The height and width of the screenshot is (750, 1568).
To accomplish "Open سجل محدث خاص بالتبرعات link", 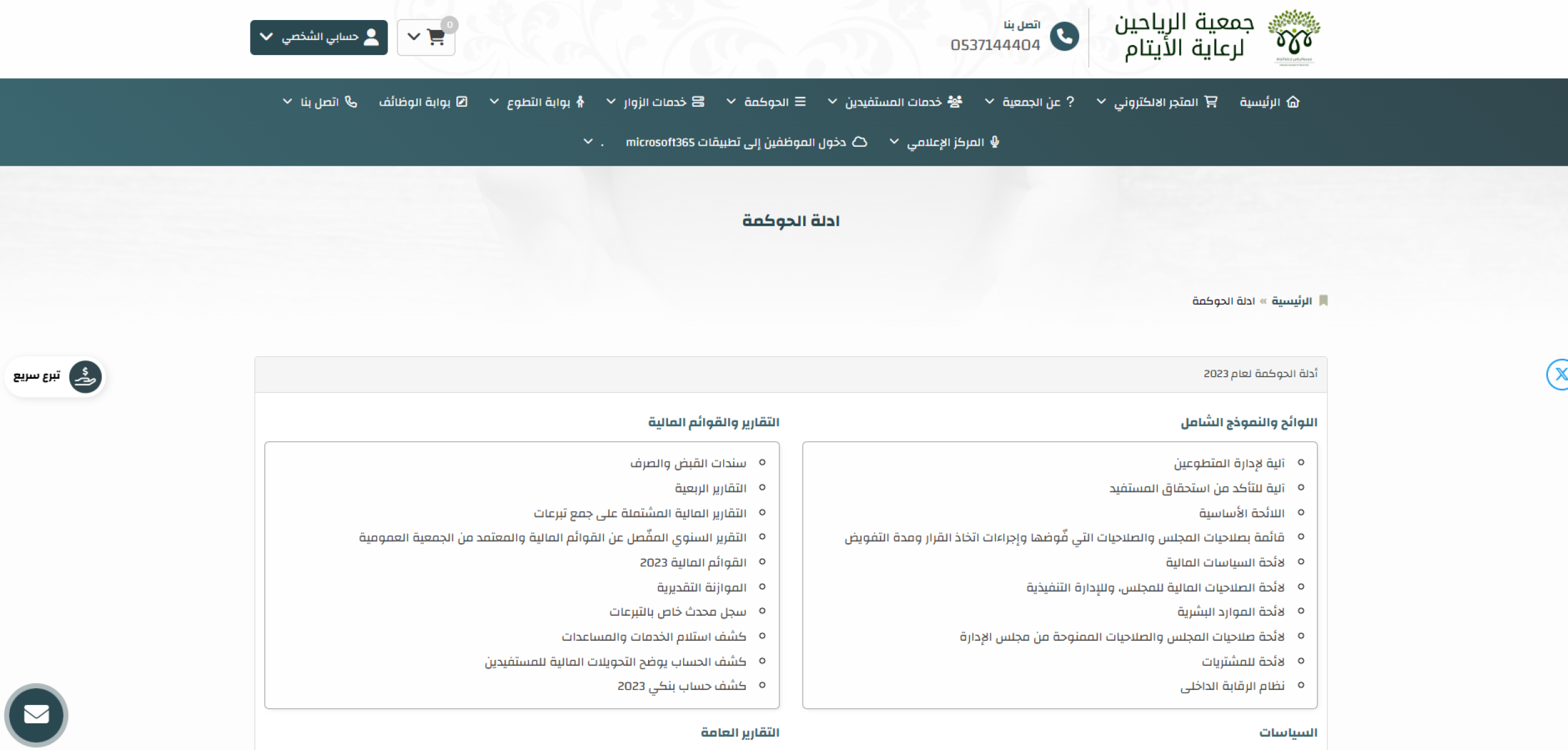I will (678, 612).
